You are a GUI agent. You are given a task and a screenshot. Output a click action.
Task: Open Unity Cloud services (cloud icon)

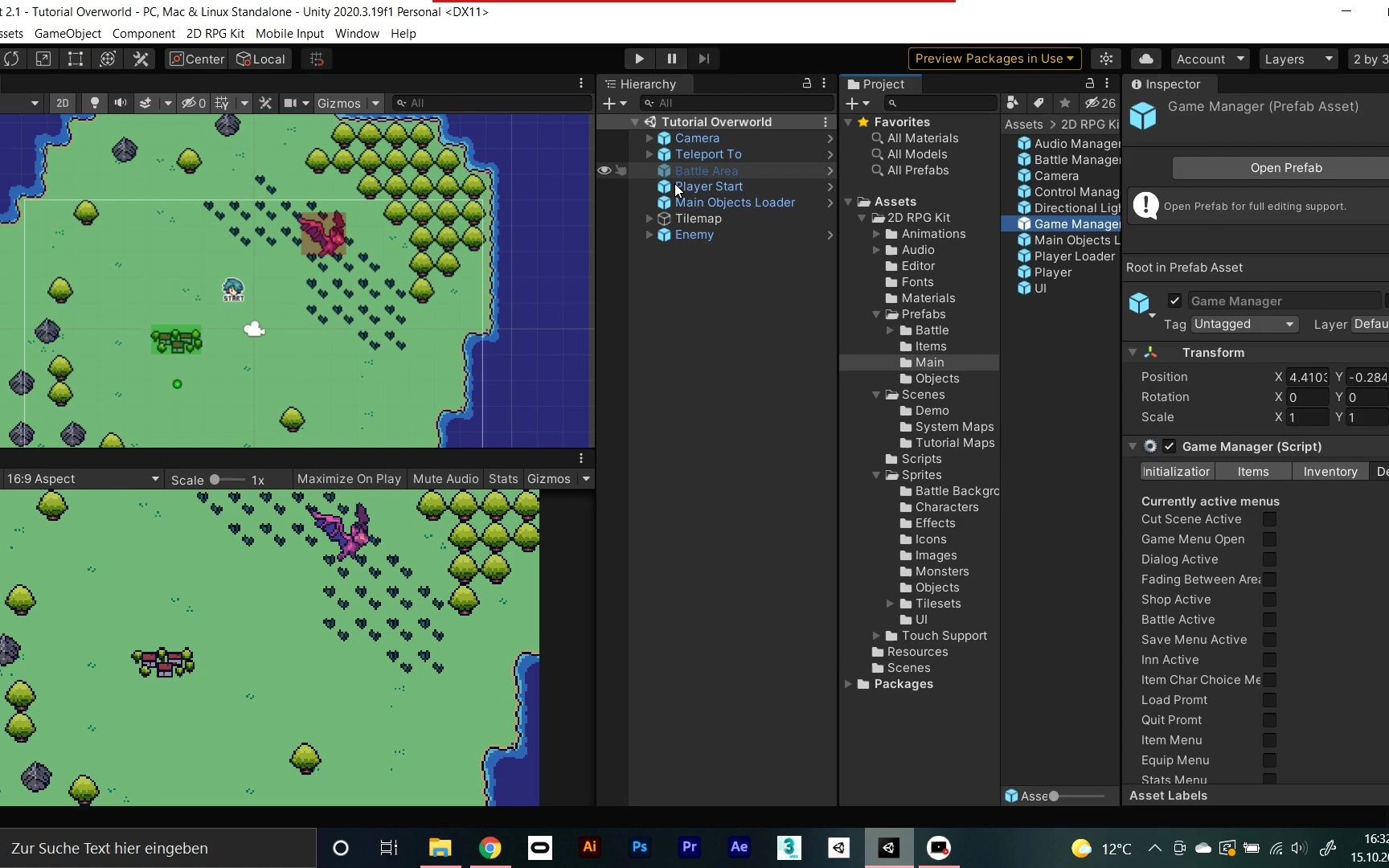tap(1145, 59)
